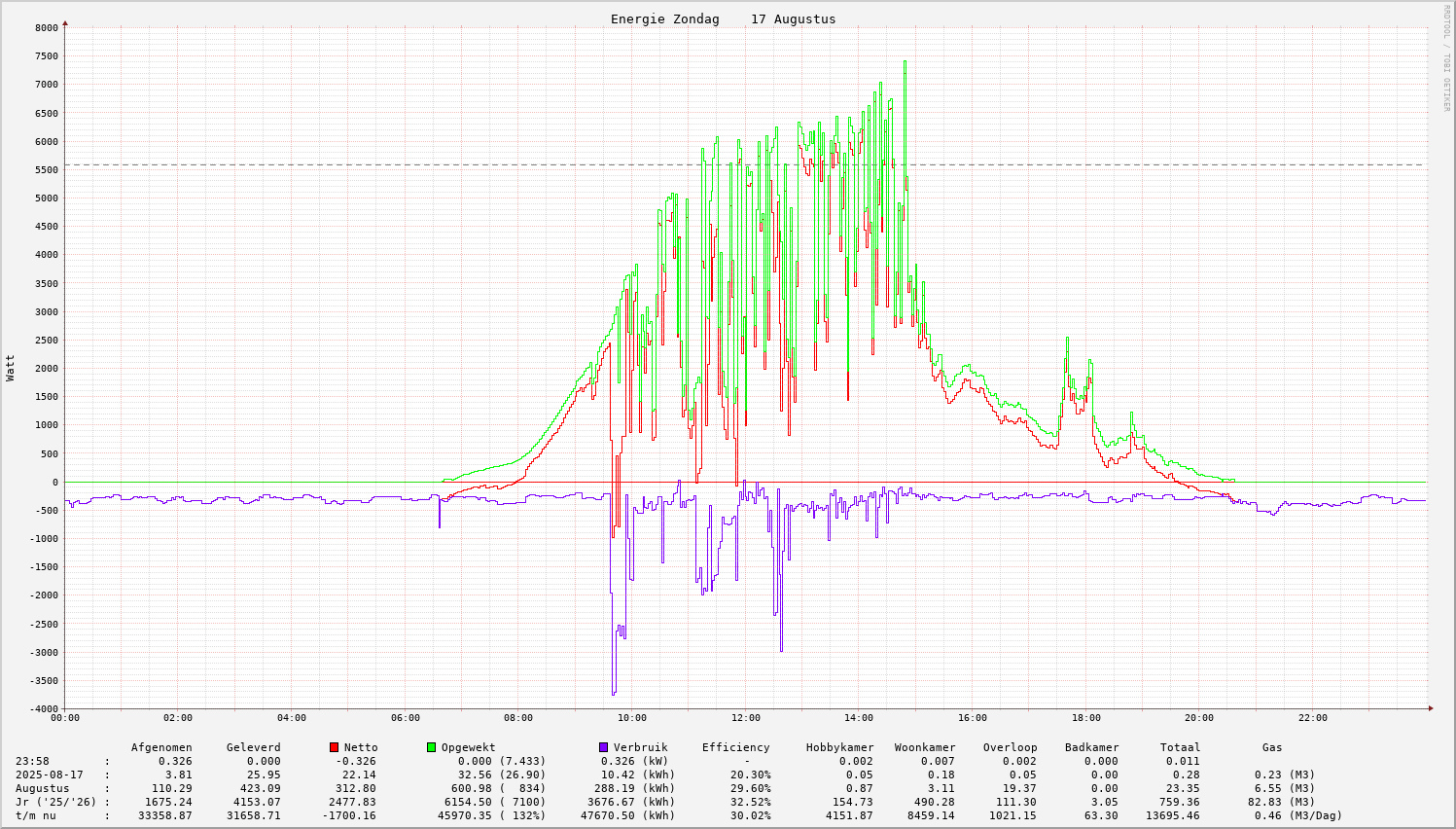
Task: Select the 22:00 time axis label
Action: [x=1312, y=718]
